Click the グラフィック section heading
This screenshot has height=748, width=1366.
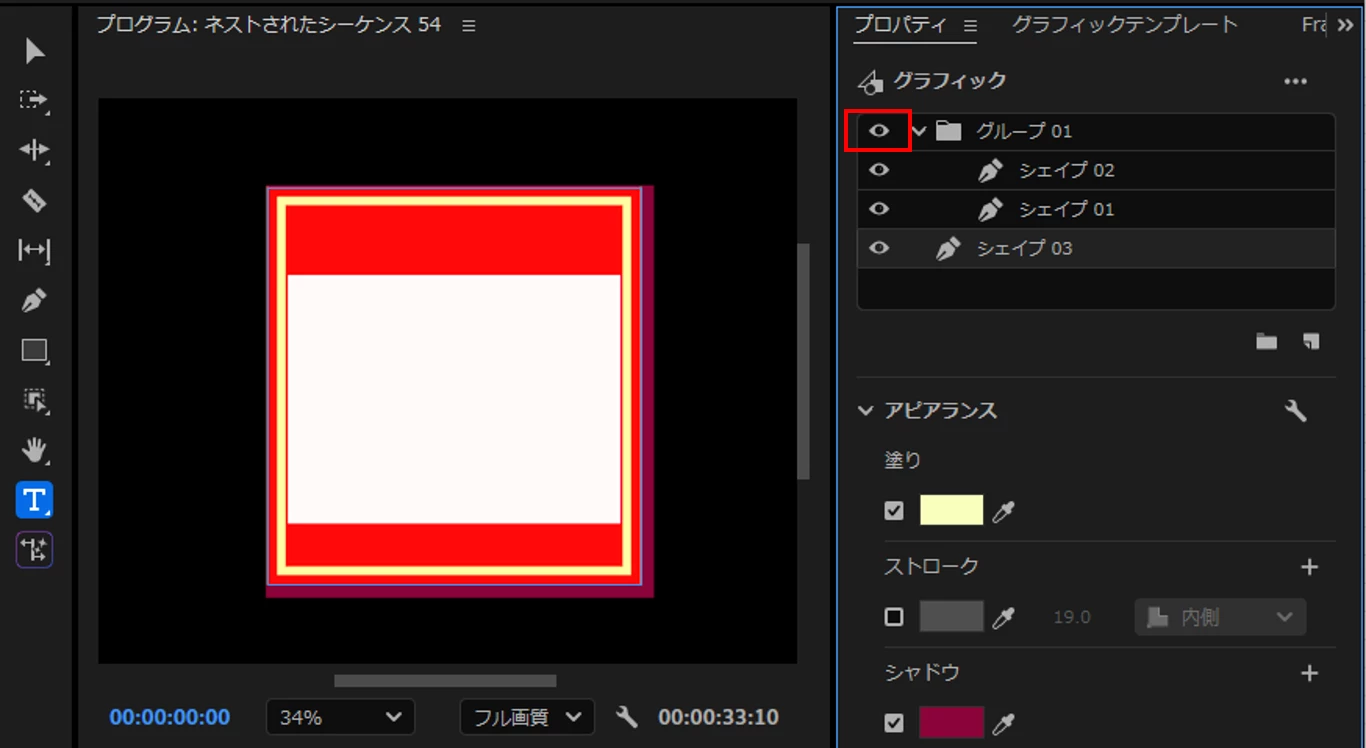point(949,81)
